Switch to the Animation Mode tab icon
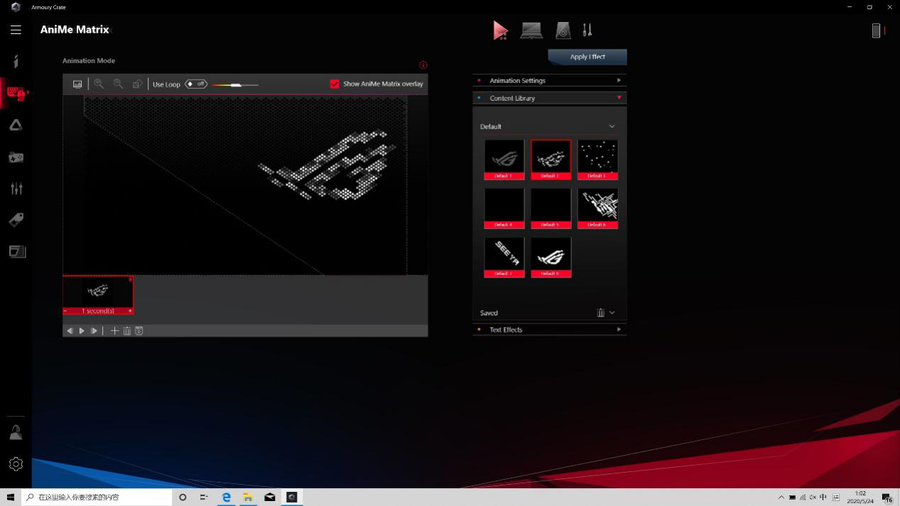Viewport: 900px width, 506px height. [x=500, y=31]
